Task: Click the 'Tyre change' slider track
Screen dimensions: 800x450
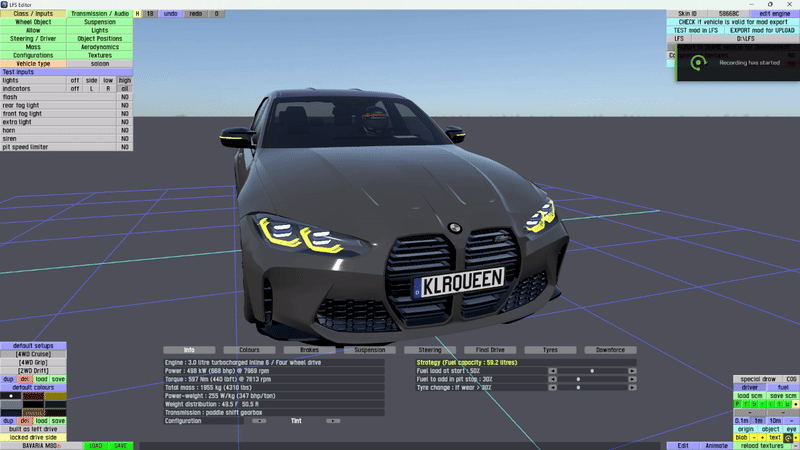Action: (x=592, y=387)
